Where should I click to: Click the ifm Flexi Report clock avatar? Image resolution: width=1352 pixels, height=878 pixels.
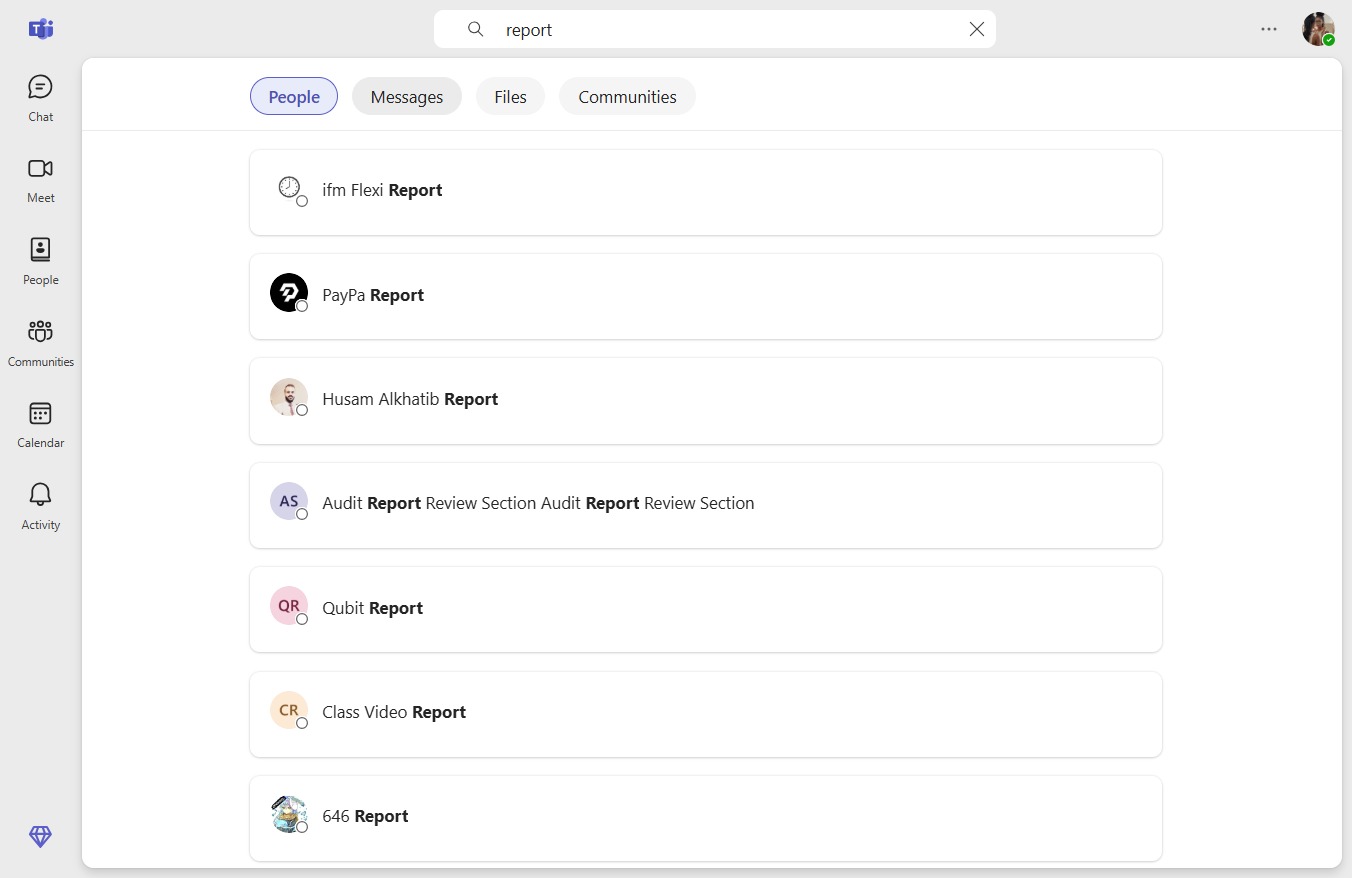point(289,188)
